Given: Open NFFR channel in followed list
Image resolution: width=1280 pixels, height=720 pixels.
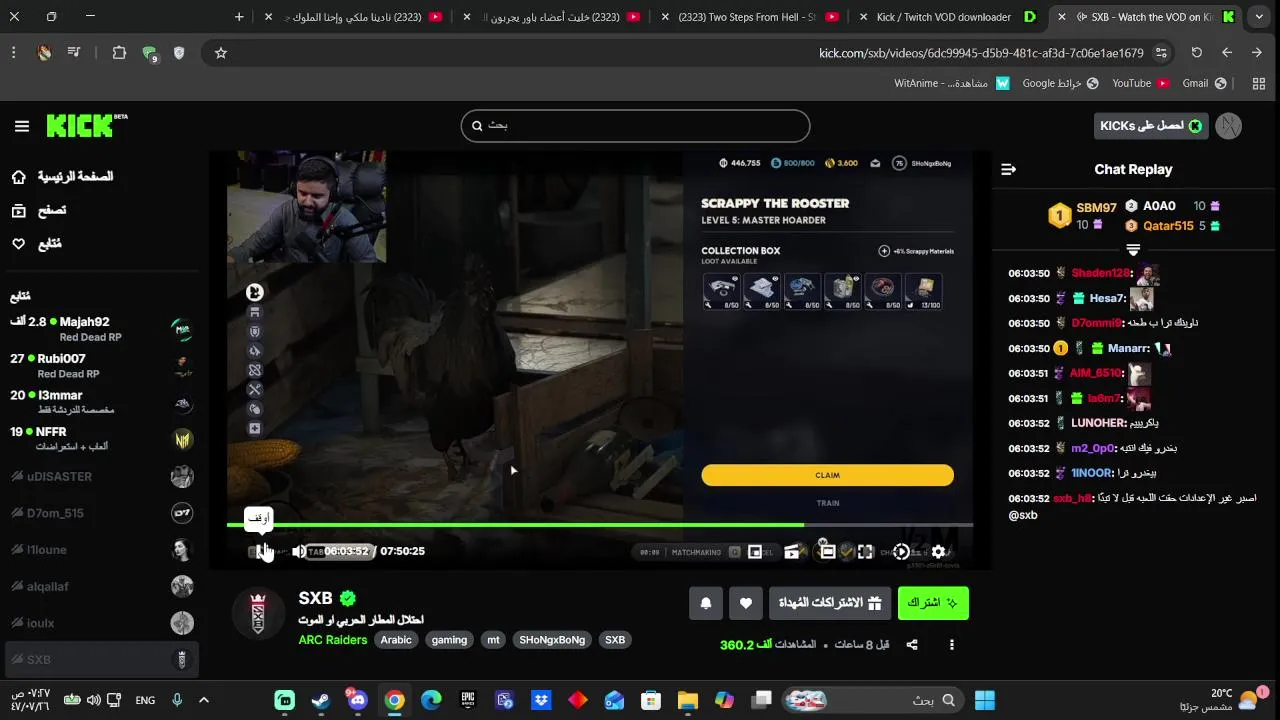Looking at the screenshot, I should tap(100, 439).
